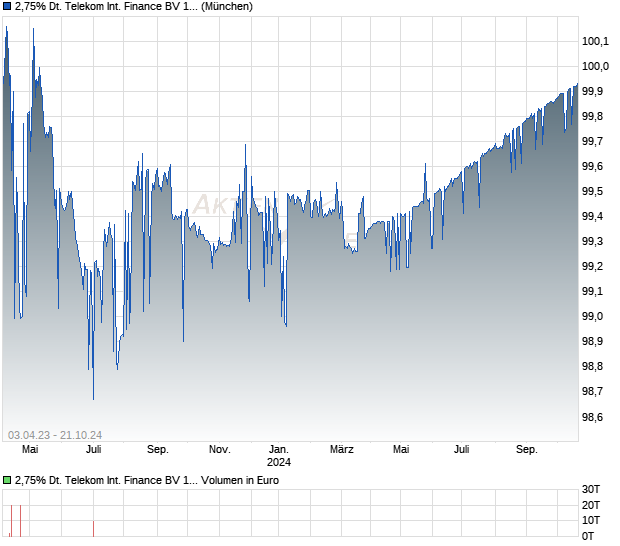The height and width of the screenshot is (546, 620).
Task: Click the 99,3 price axis label
Action: 592,242
